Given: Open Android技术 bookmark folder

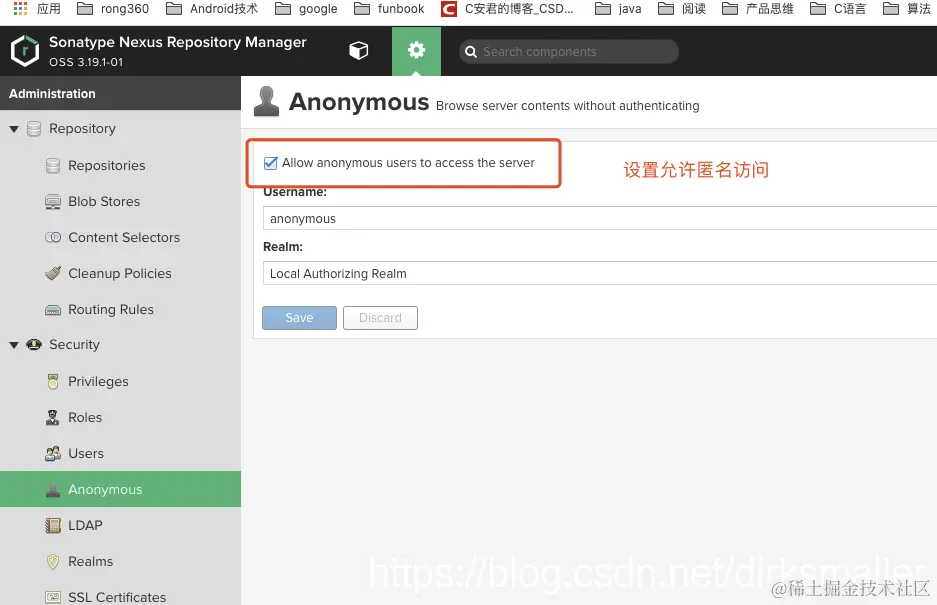Looking at the screenshot, I should coord(212,9).
